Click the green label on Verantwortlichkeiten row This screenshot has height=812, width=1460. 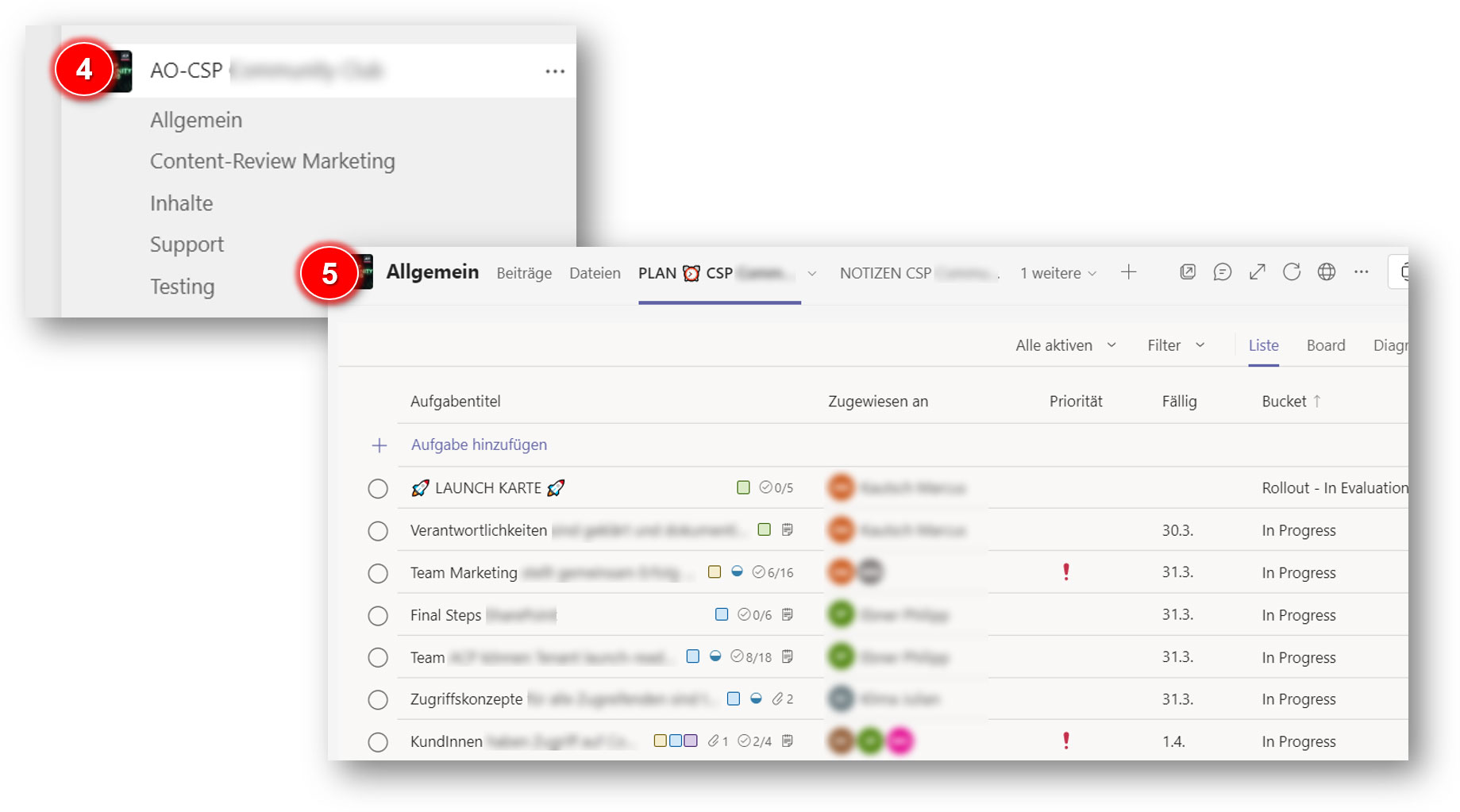coord(764,529)
